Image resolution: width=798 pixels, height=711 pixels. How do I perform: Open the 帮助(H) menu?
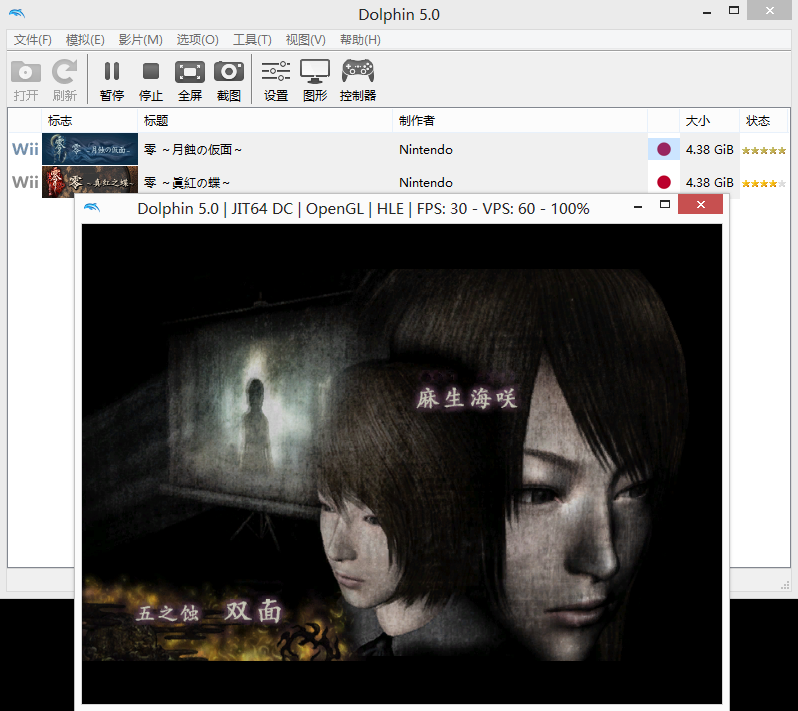pyautogui.click(x=360, y=40)
